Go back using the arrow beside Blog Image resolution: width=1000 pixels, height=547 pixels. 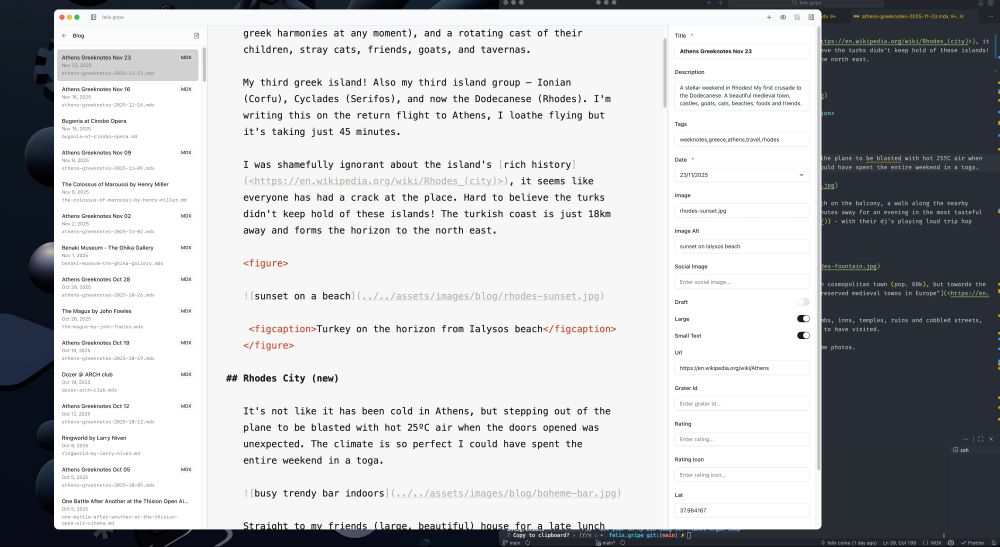click(x=64, y=36)
